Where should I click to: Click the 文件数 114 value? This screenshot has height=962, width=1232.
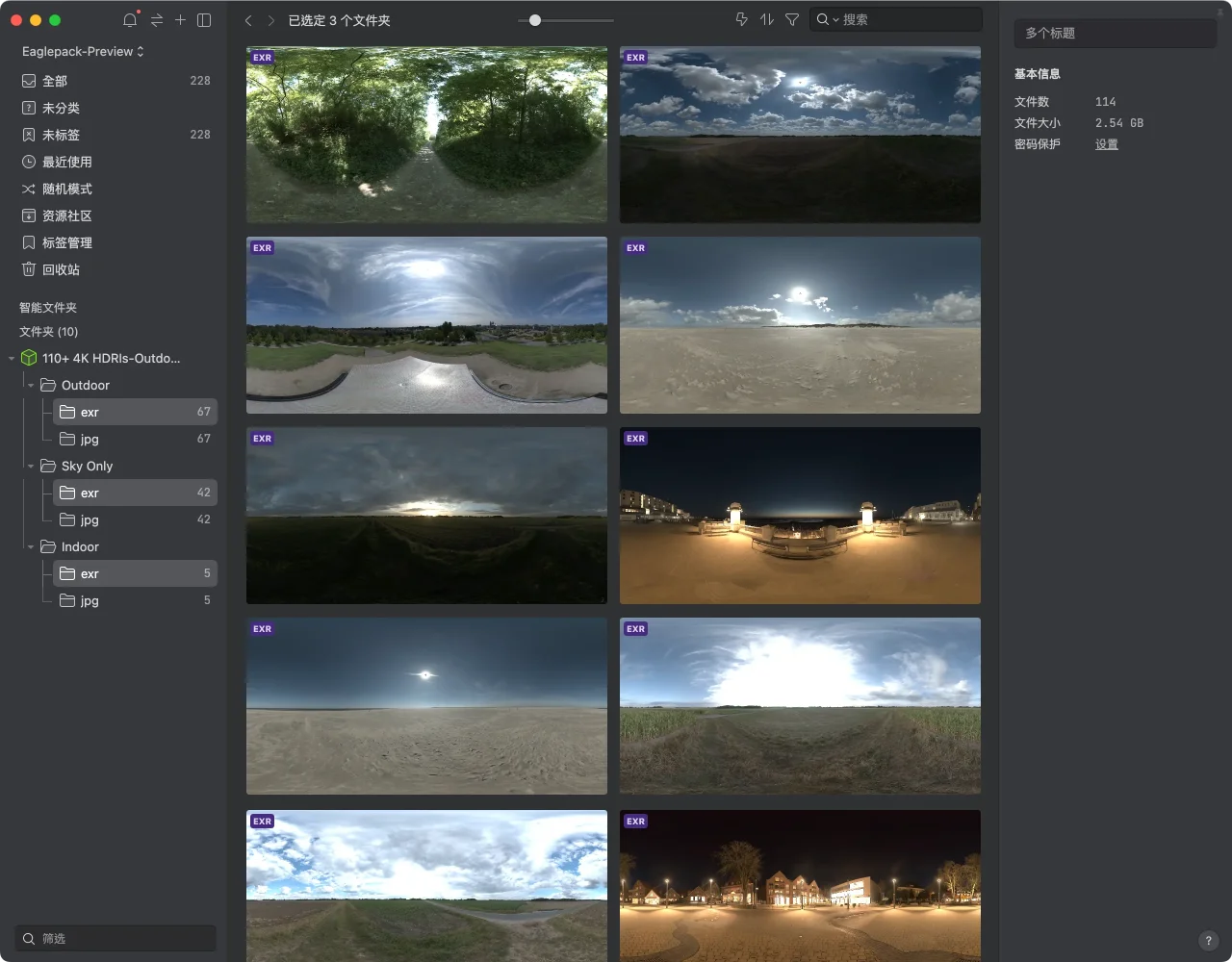pos(1106,102)
